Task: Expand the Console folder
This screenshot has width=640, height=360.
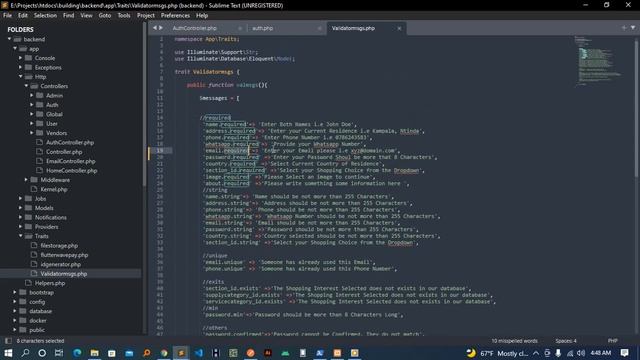Action: [x=20, y=58]
